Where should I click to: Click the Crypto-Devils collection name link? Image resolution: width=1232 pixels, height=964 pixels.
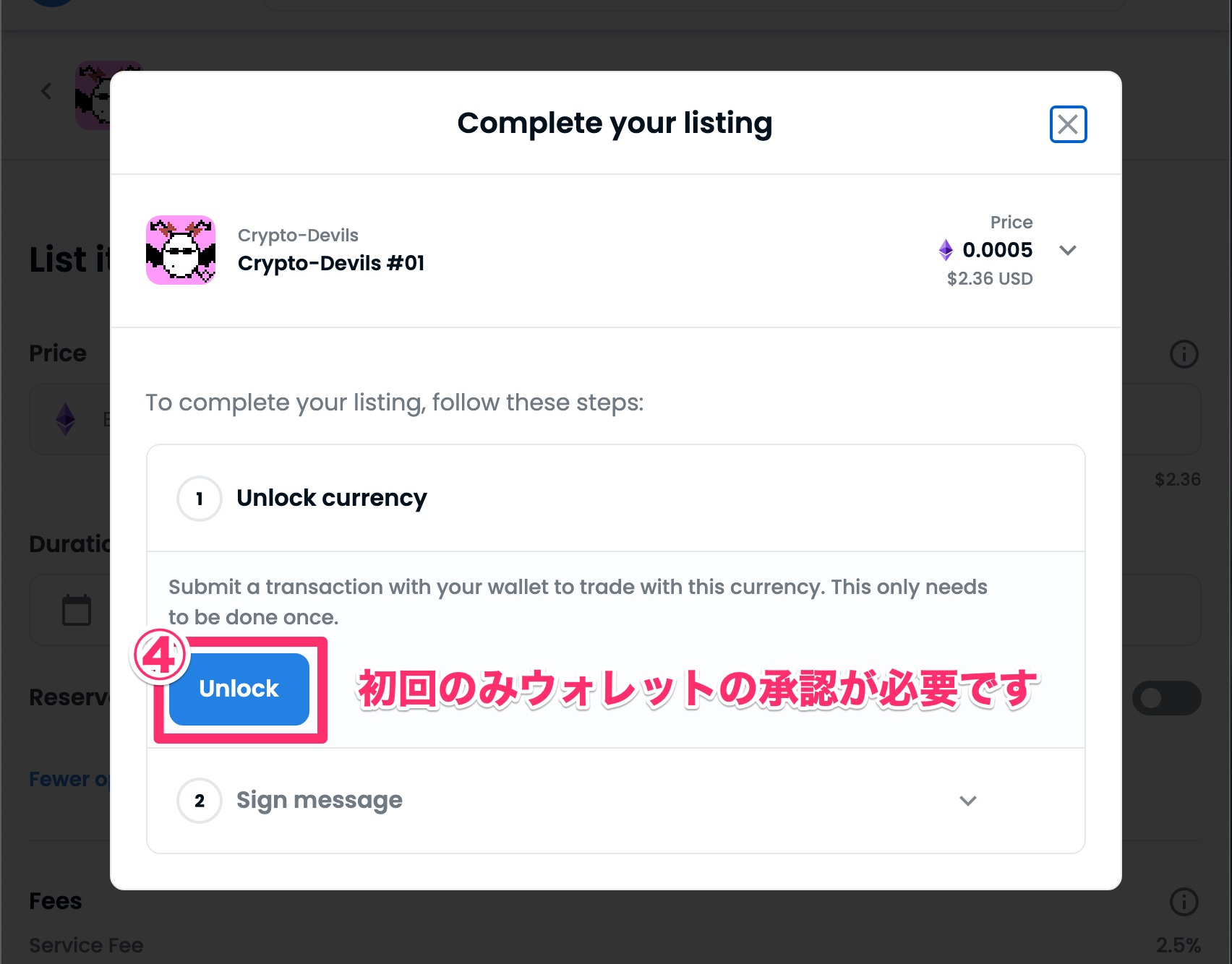coord(298,235)
